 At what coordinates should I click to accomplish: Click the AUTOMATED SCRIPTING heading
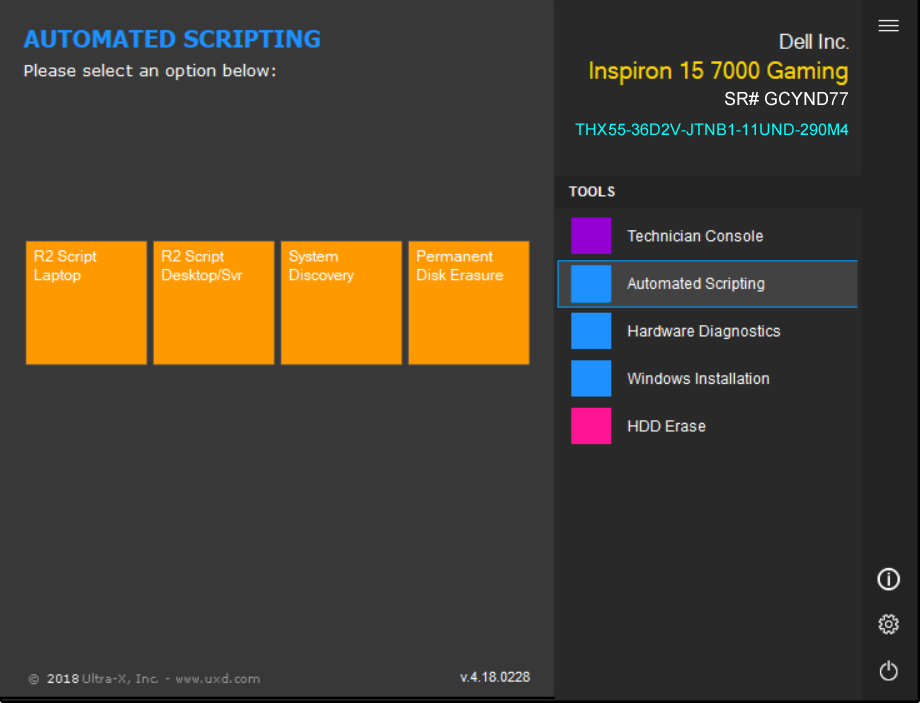click(x=172, y=39)
